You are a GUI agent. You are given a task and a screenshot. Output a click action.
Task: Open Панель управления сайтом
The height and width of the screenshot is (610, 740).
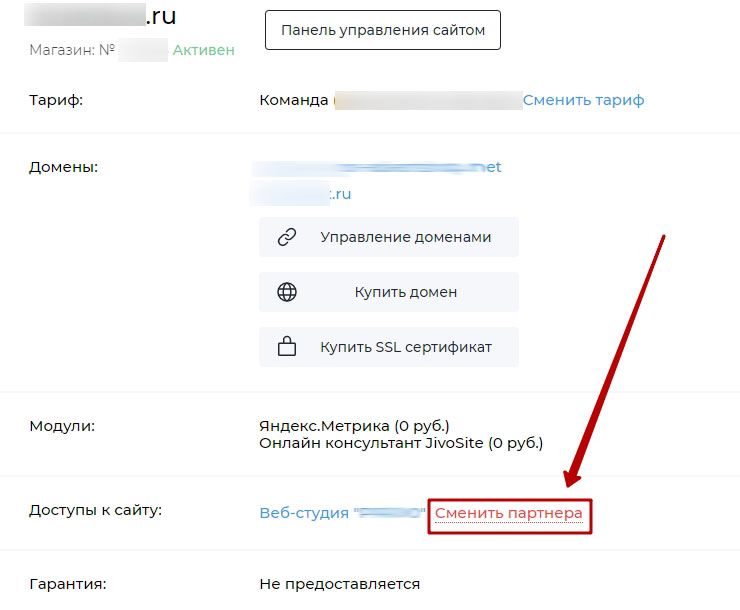[x=382, y=30]
